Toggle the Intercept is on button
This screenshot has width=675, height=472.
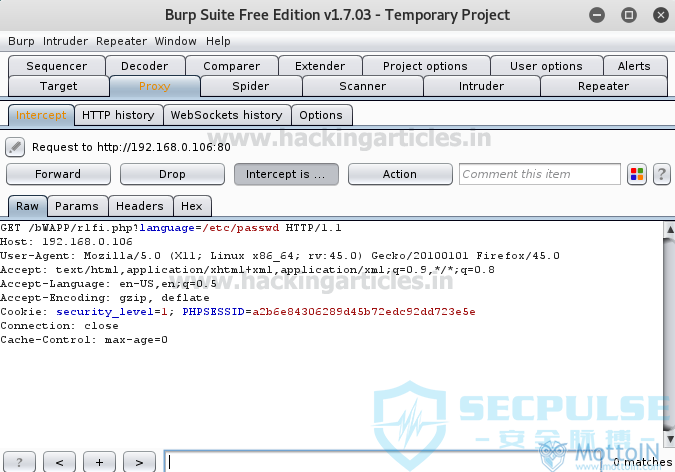point(286,174)
